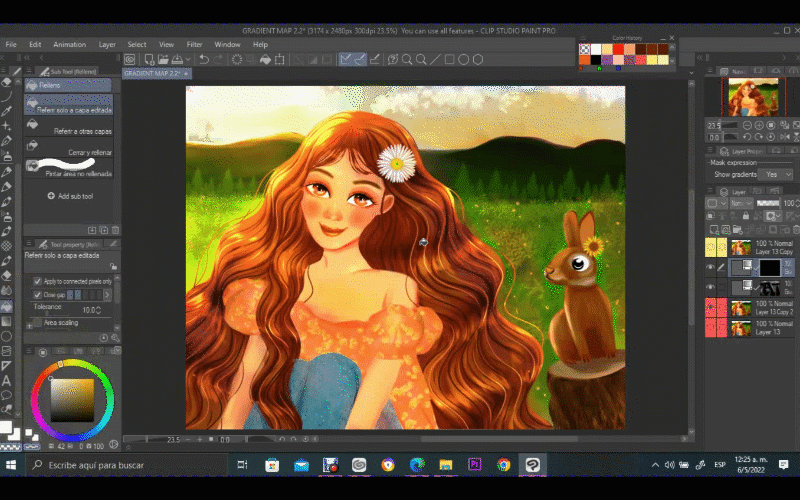Choose the 'Referir a otras capas' sub tool
This screenshot has height=500, width=800.
[82, 131]
